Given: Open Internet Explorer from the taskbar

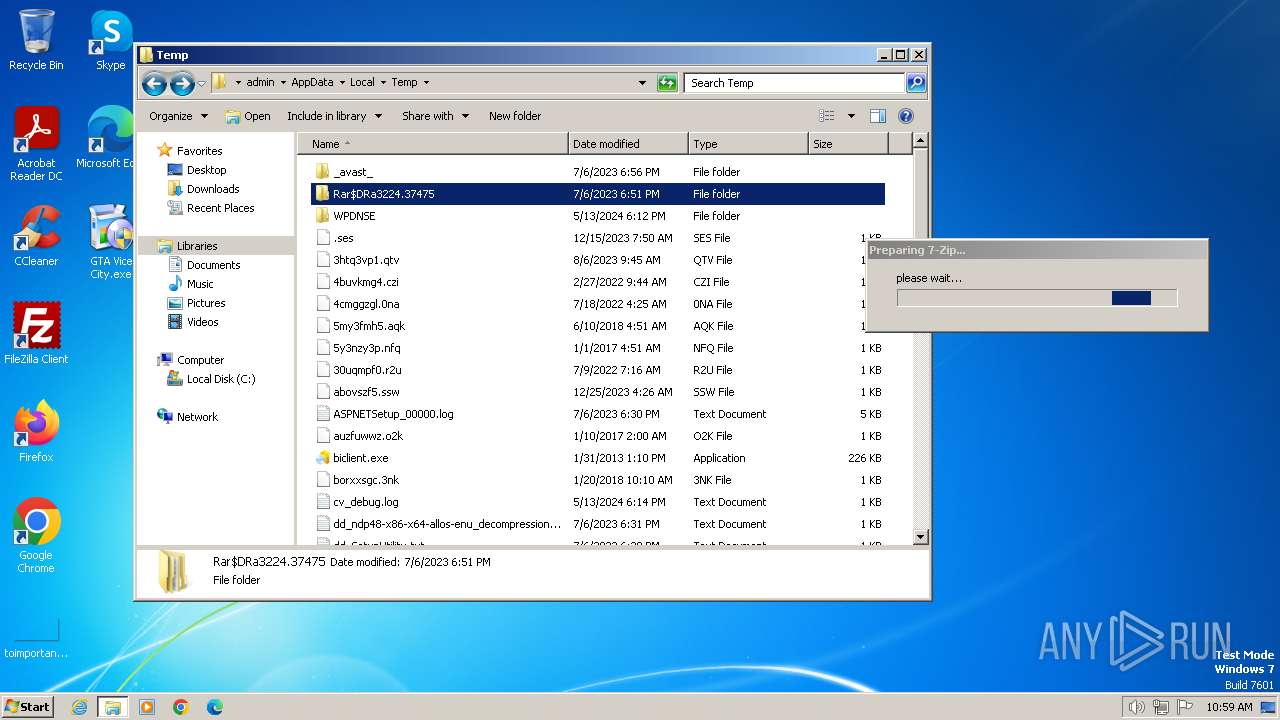Looking at the screenshot, I should tap(79, 707).
